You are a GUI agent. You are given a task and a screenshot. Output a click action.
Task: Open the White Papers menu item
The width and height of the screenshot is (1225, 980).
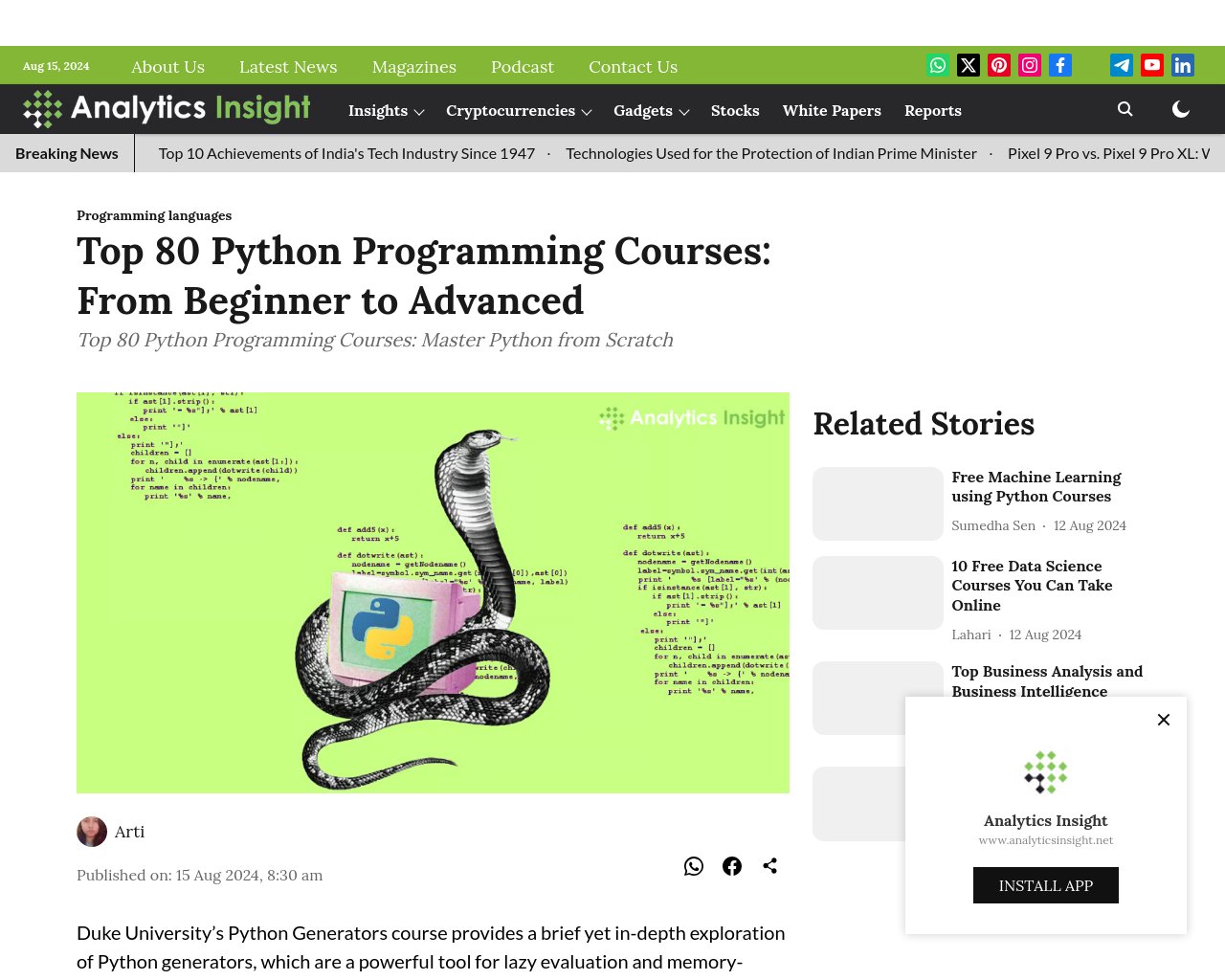[x=832, y=111]
